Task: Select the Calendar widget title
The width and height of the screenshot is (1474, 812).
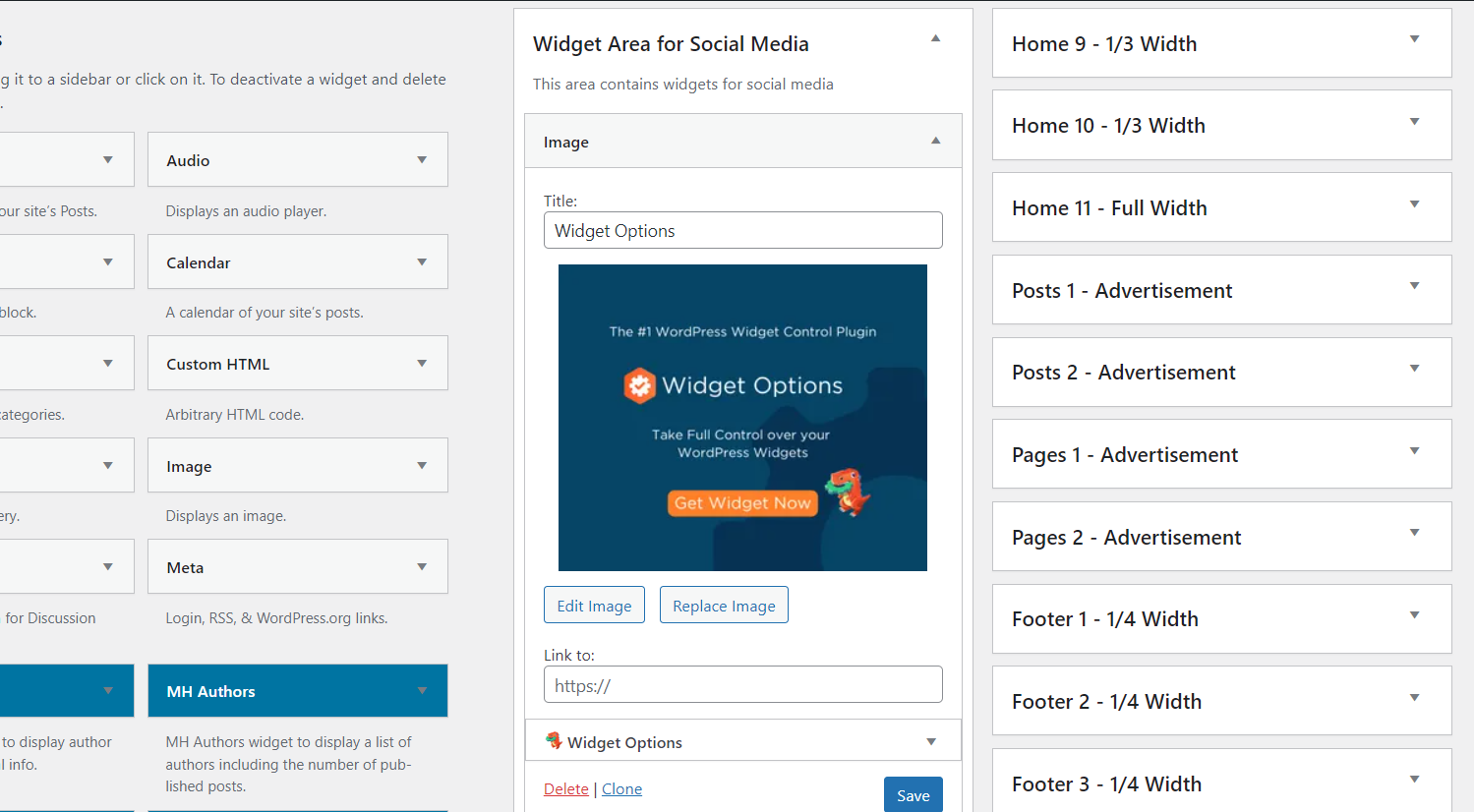Action: (x=199, y=262)
